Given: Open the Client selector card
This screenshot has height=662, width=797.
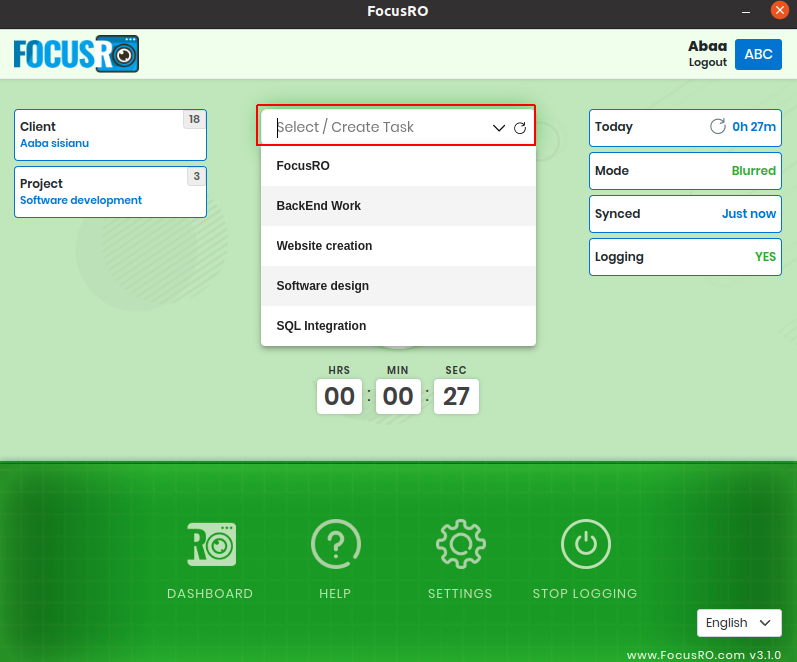Looking at the screenshot, I should [110, 135].
